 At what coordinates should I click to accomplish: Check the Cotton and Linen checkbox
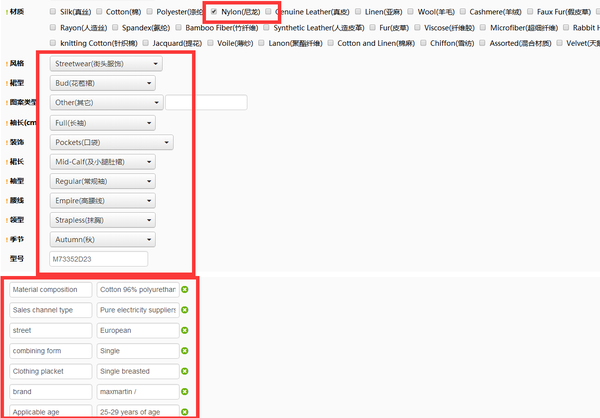pos(331,43)
